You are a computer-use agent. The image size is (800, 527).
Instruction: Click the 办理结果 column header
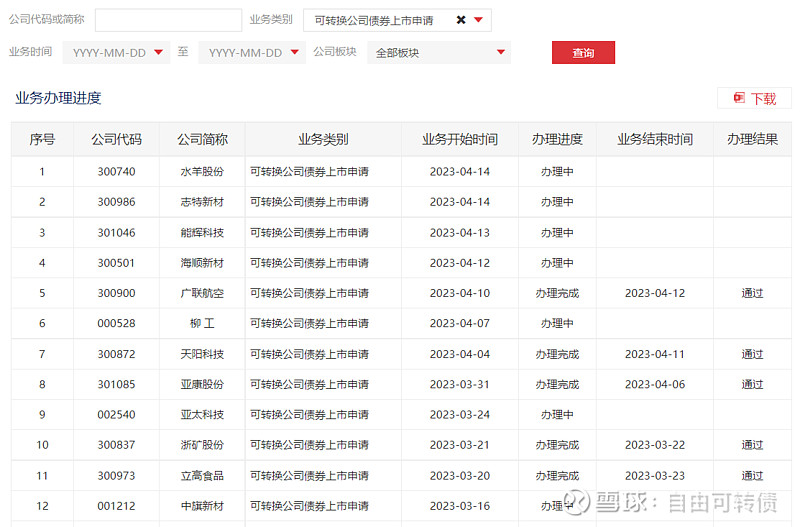[752, 139]
